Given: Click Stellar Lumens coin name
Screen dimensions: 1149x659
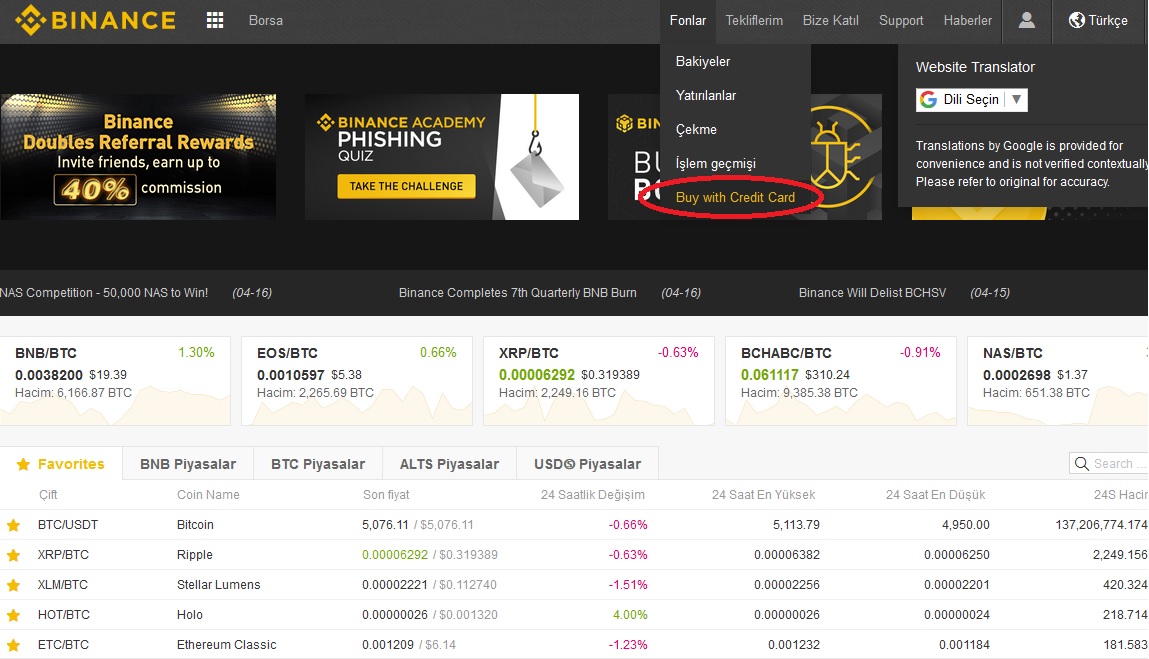Looking at the screenshot, I should pyautogui.click(x=218, y=585).
